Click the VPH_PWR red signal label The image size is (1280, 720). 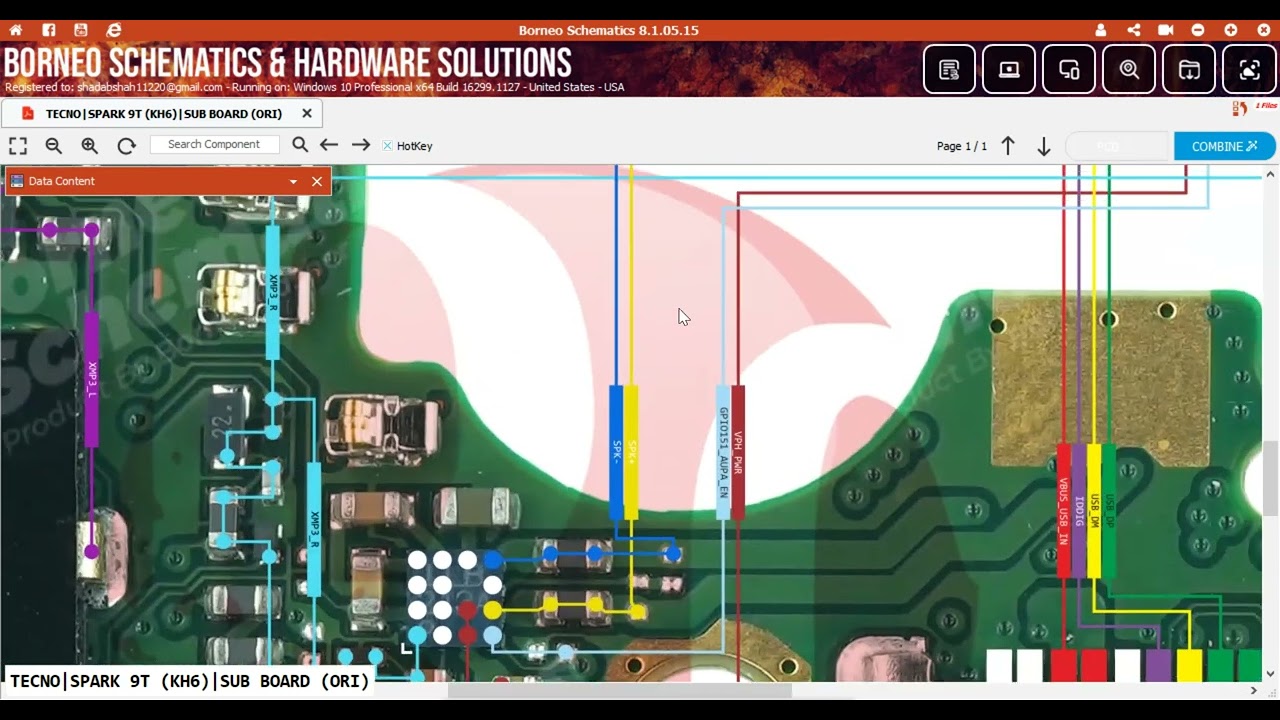coord(738,452)
